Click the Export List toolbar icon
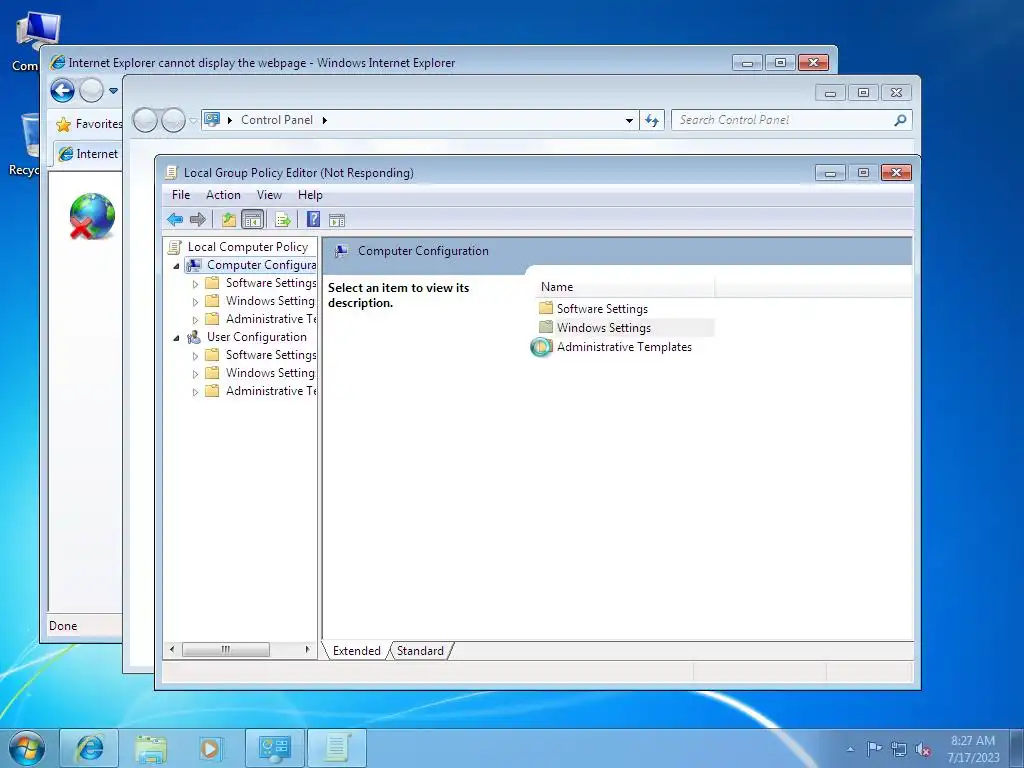The image size is (1024, 768). (283, 219)
